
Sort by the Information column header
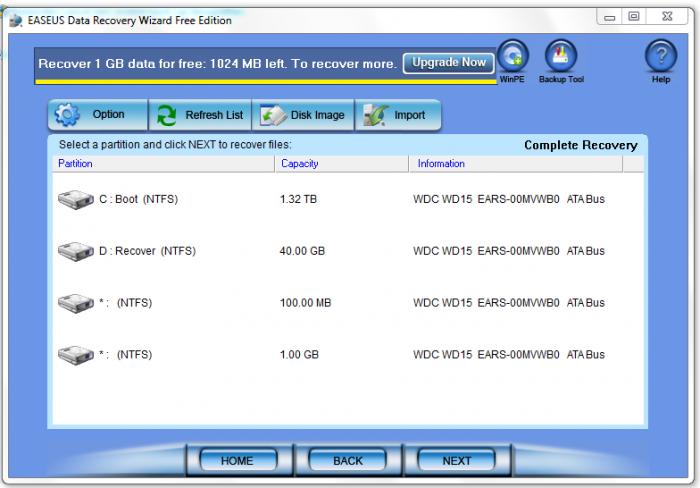pyautogui.click(x=516, y=164)
